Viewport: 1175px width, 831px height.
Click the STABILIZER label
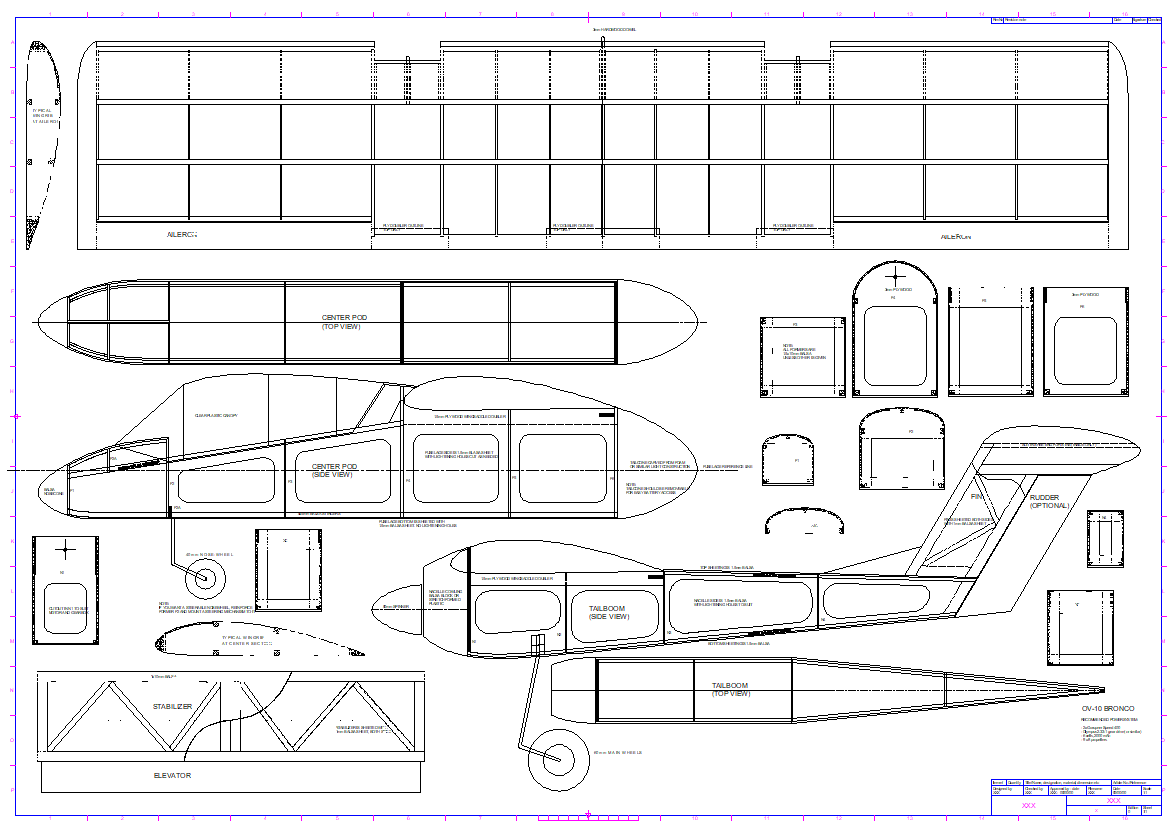172,707
